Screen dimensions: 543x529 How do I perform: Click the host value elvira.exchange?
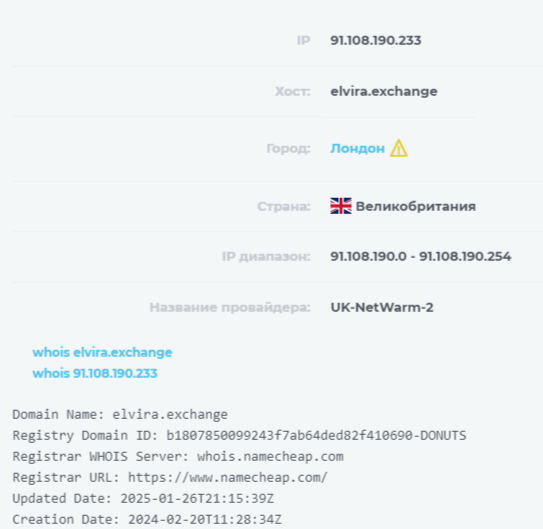[384, 91]
